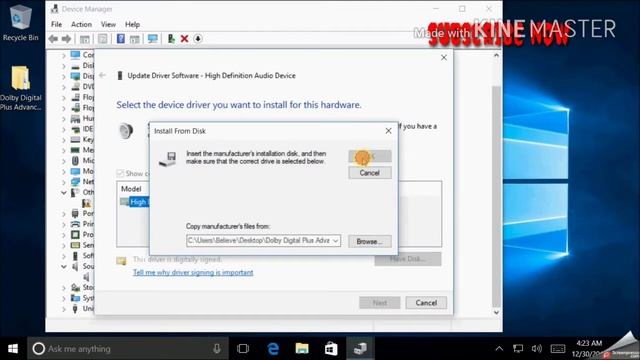
Task: Click the touch keyboard icon in system tray
Action: 558,349
